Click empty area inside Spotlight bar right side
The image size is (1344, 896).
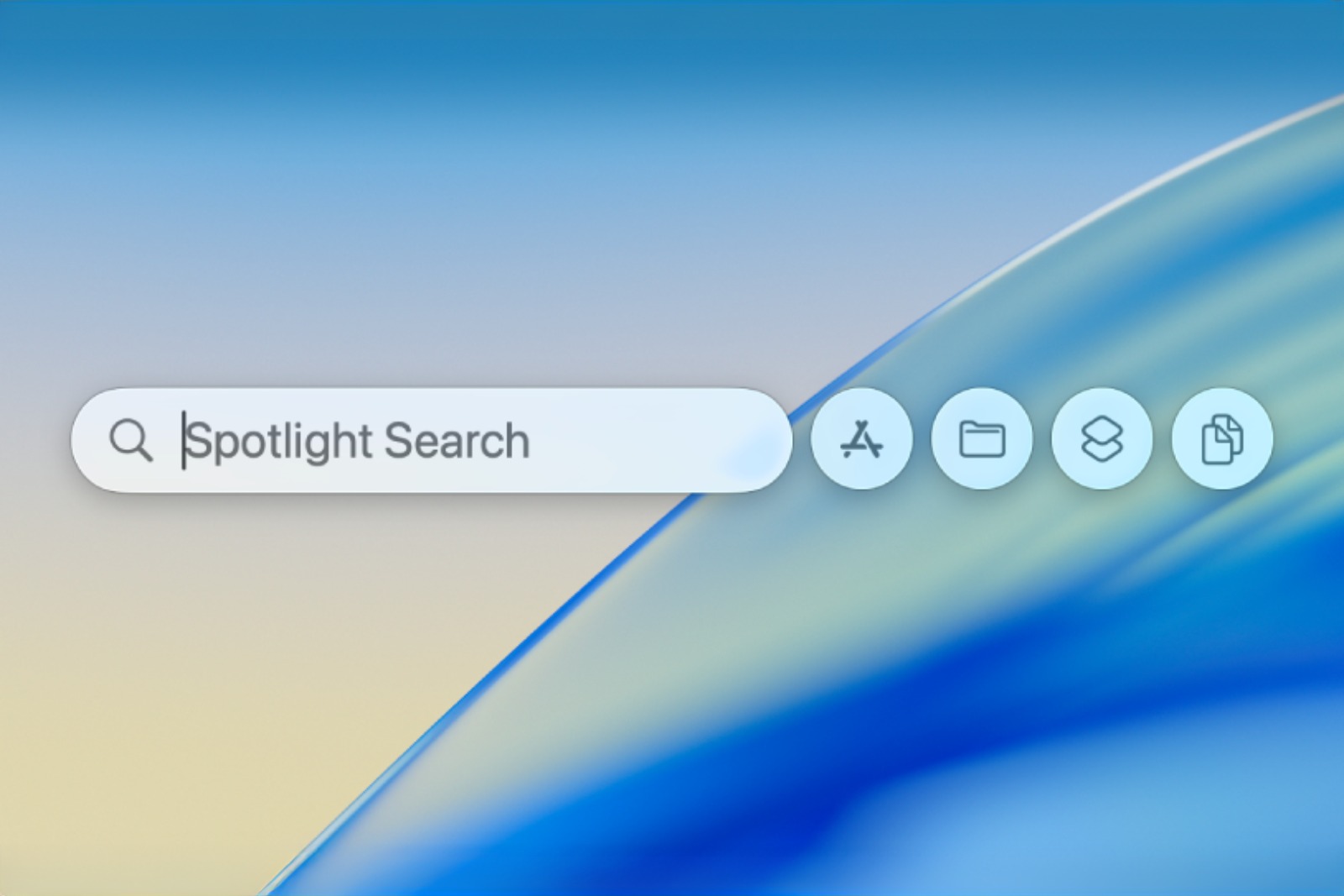pyautogui.click(x=655, y=440)
